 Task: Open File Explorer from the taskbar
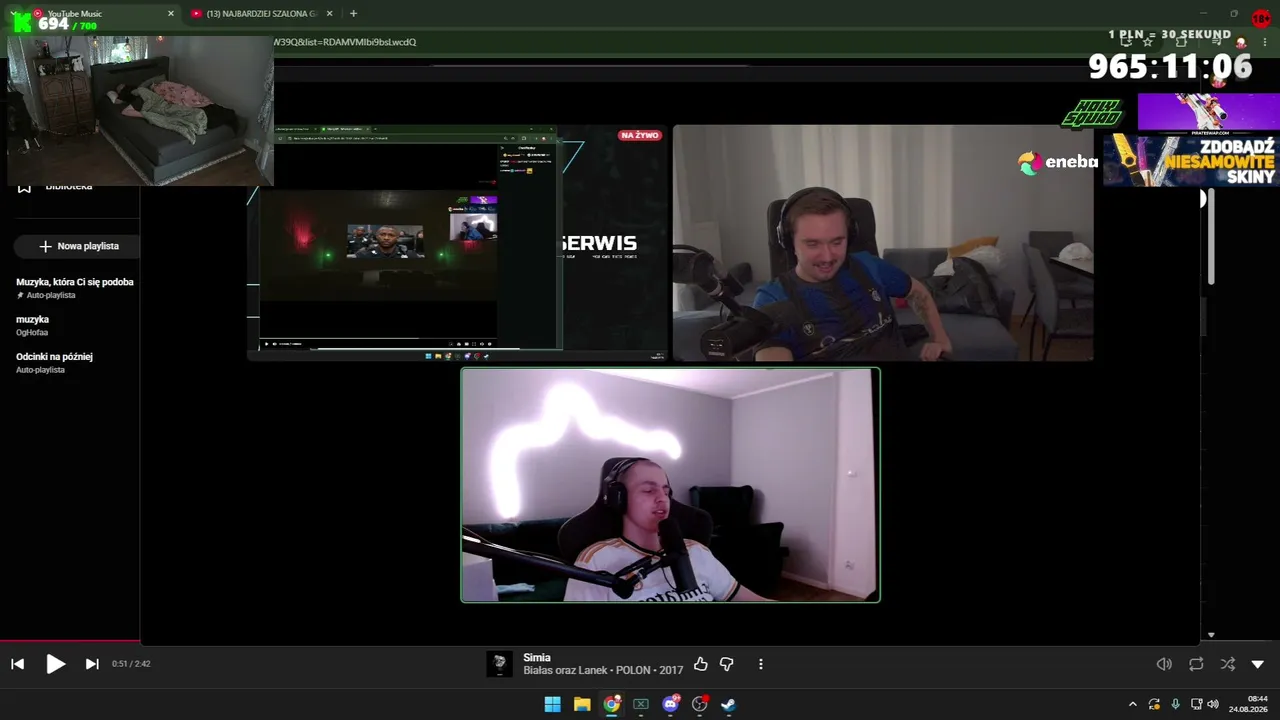[x=582, y=704]
